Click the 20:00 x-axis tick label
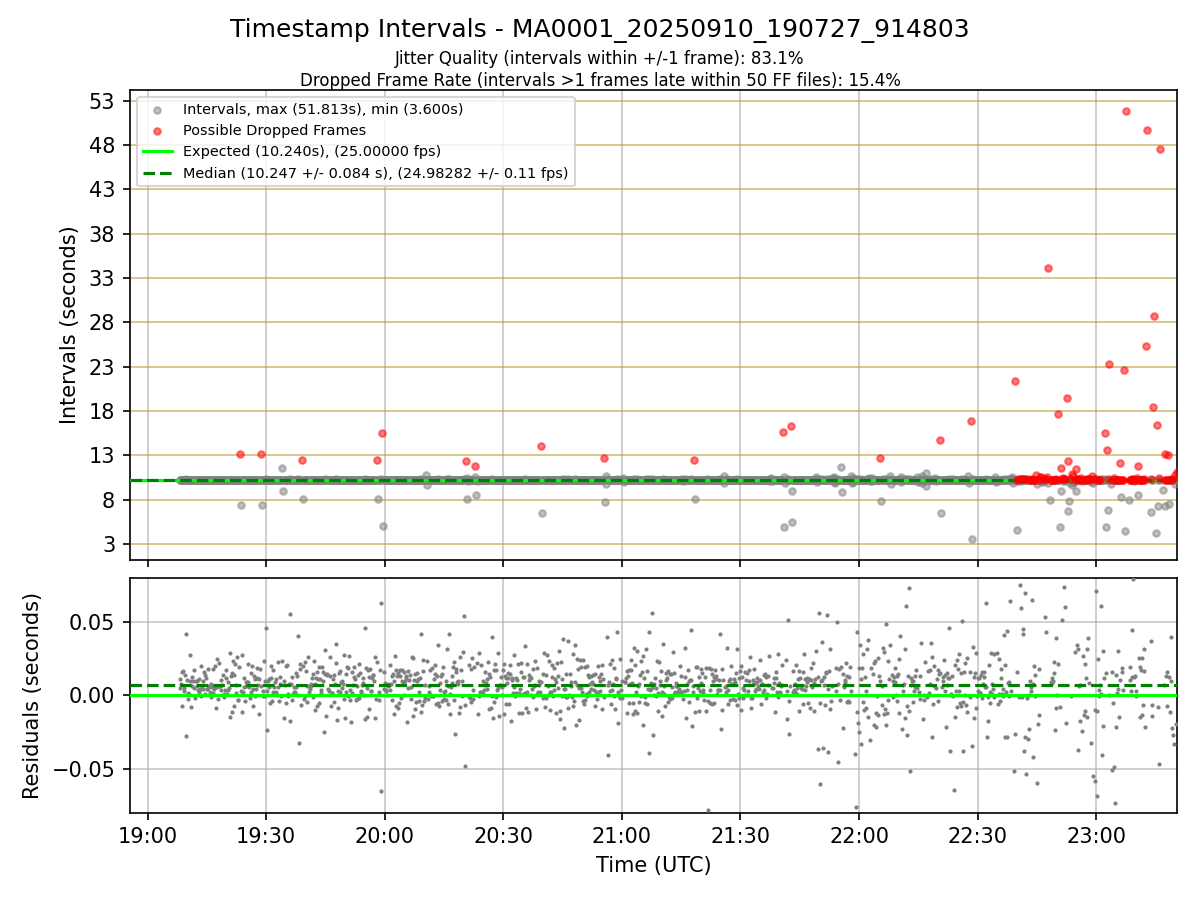 pos(385,834)
